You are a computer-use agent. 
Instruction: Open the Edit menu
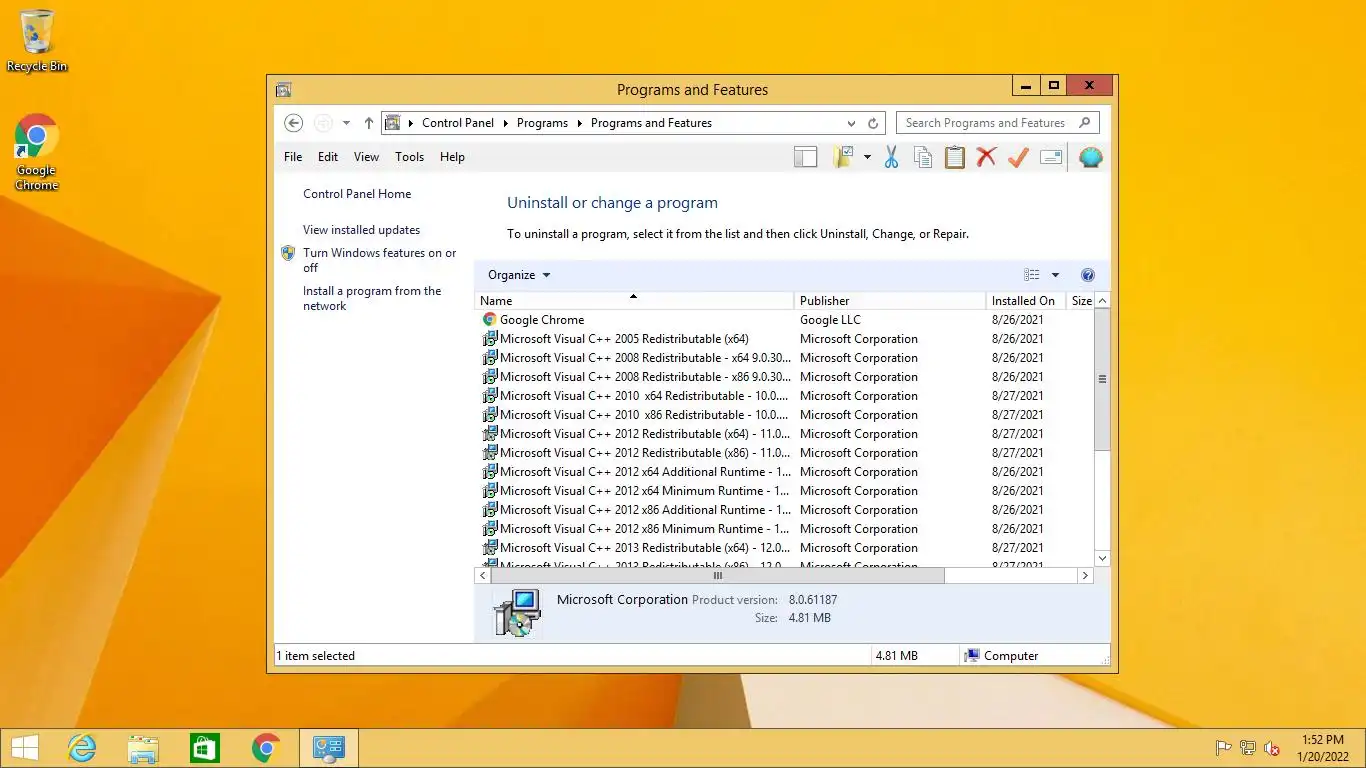tap(328, 157)
